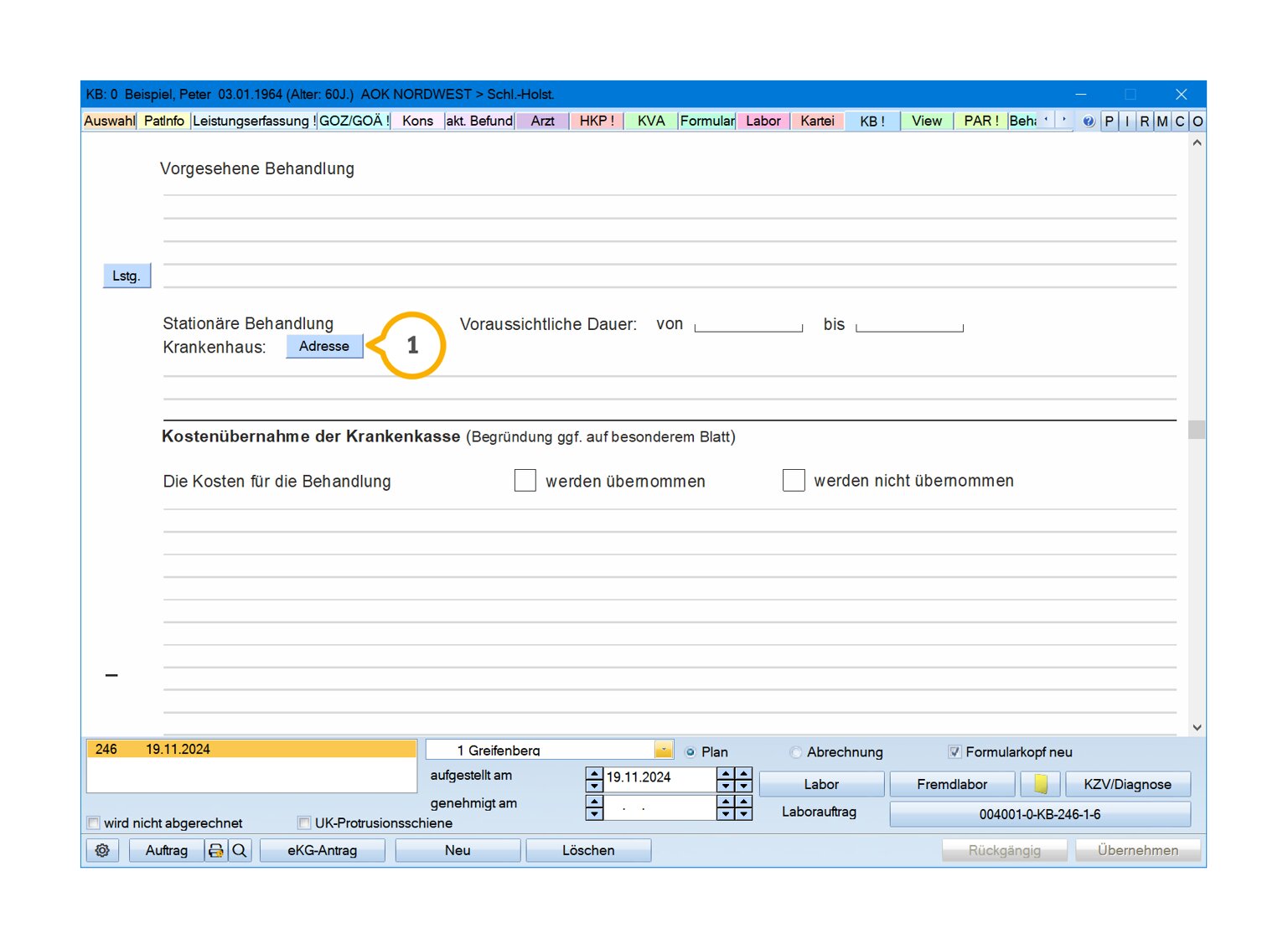Click the 'von' date field
This screenshot has width=1288, height=949.
748,324
